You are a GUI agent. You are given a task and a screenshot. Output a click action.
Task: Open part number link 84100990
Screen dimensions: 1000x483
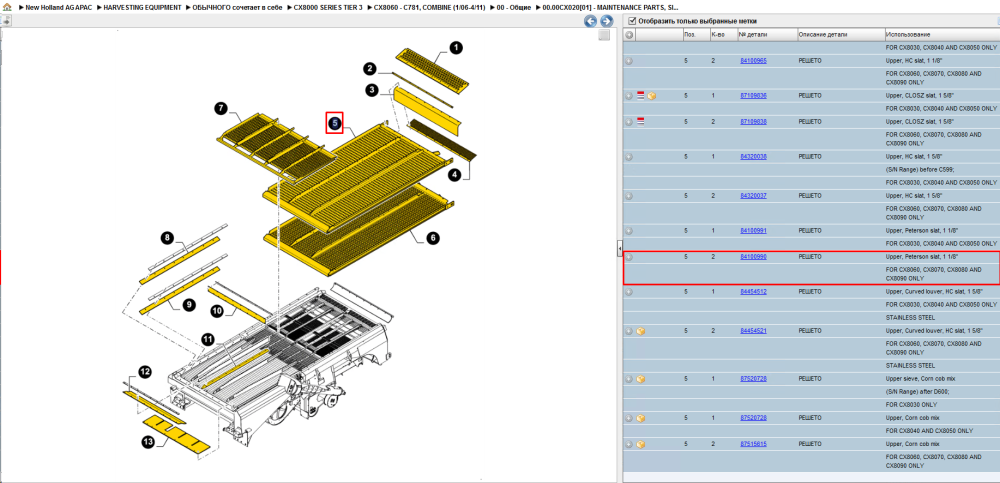point(753,257)
